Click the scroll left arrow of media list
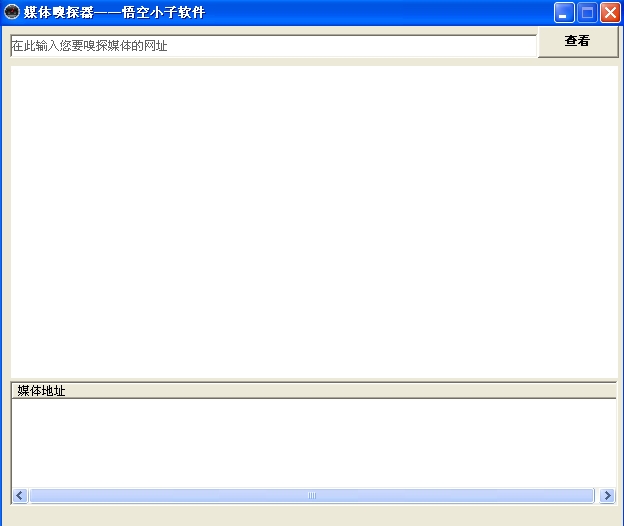 point(20,496)
